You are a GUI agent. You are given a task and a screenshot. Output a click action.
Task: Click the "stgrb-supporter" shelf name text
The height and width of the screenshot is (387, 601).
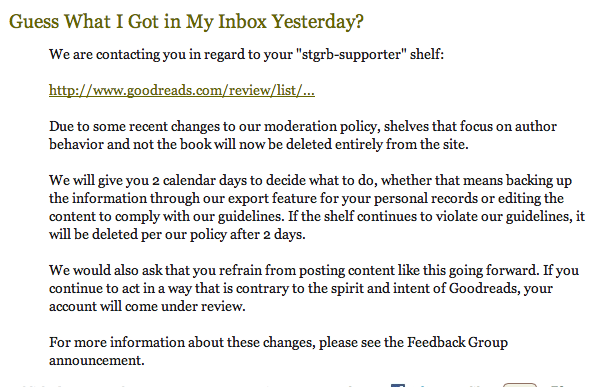351,54
